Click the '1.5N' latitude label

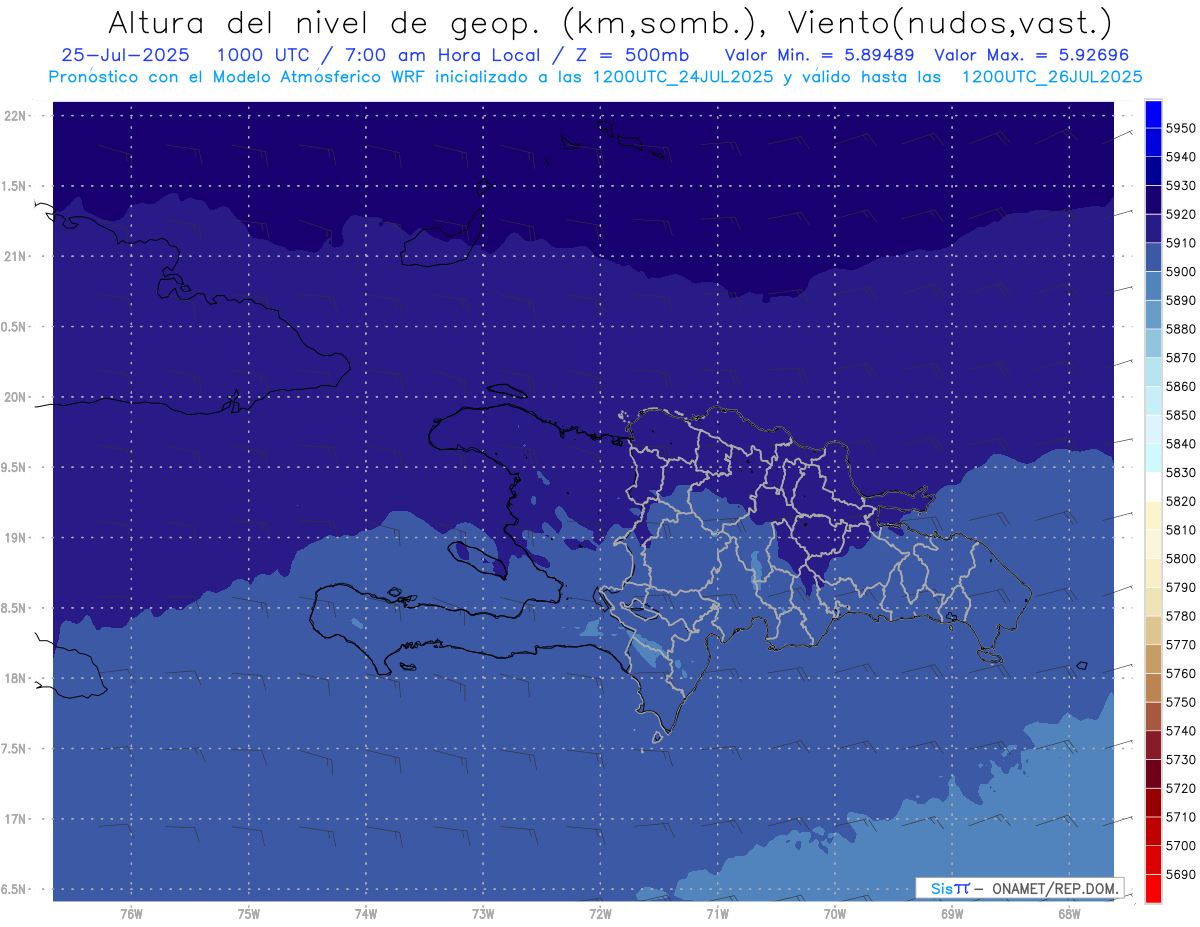click(x=15, y=186)
